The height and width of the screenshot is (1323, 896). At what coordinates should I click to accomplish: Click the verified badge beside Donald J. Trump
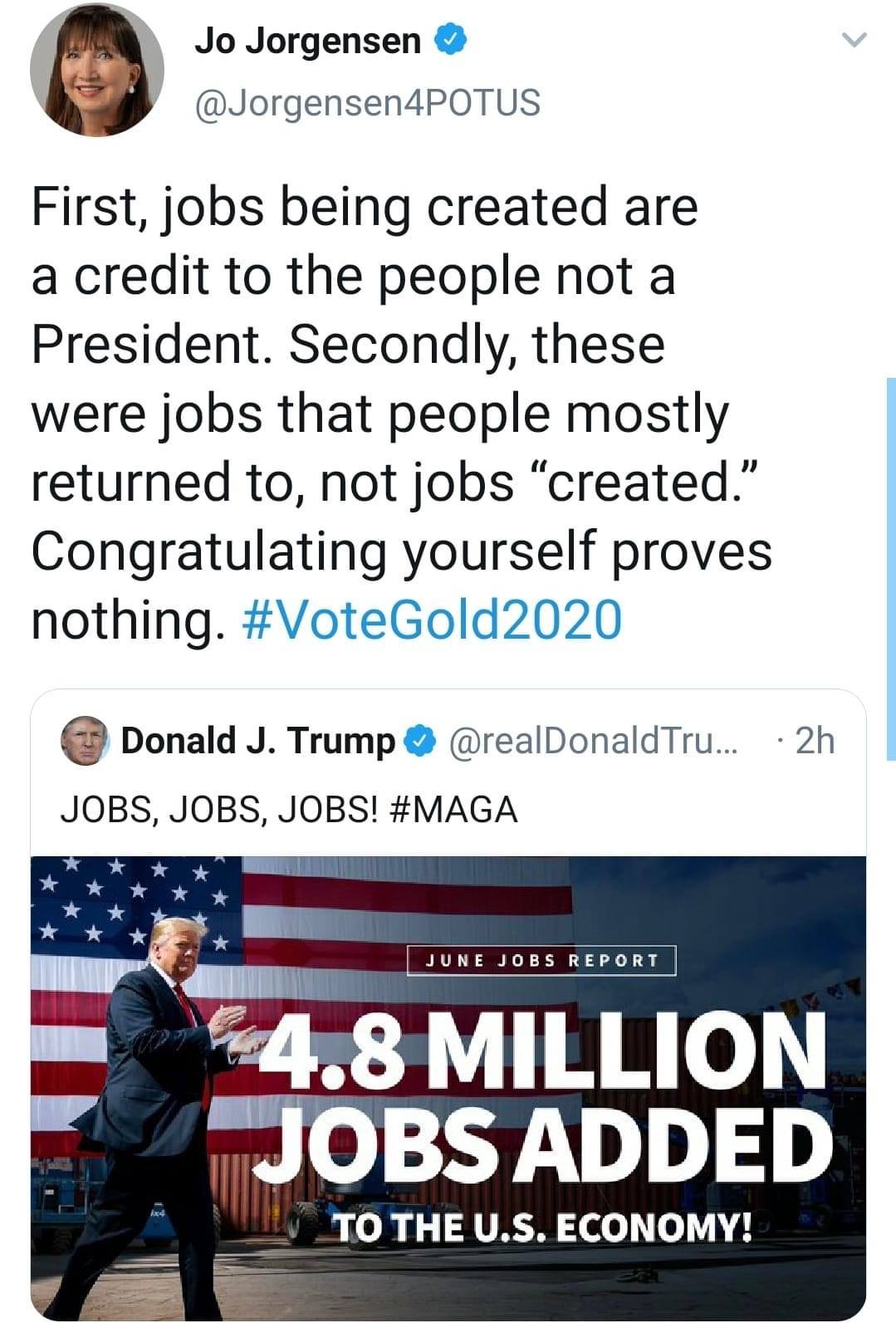coord(420,739)
